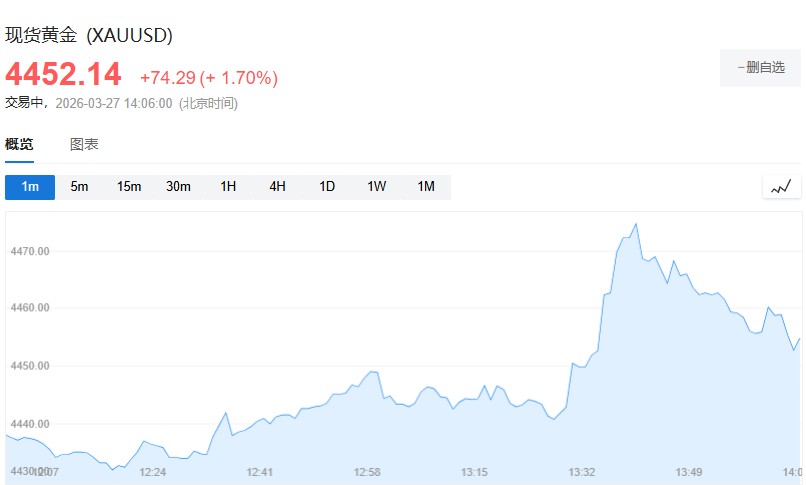Switch to the 5m interval
Viewport: 806px width, 485px height.
coord(79,187)
